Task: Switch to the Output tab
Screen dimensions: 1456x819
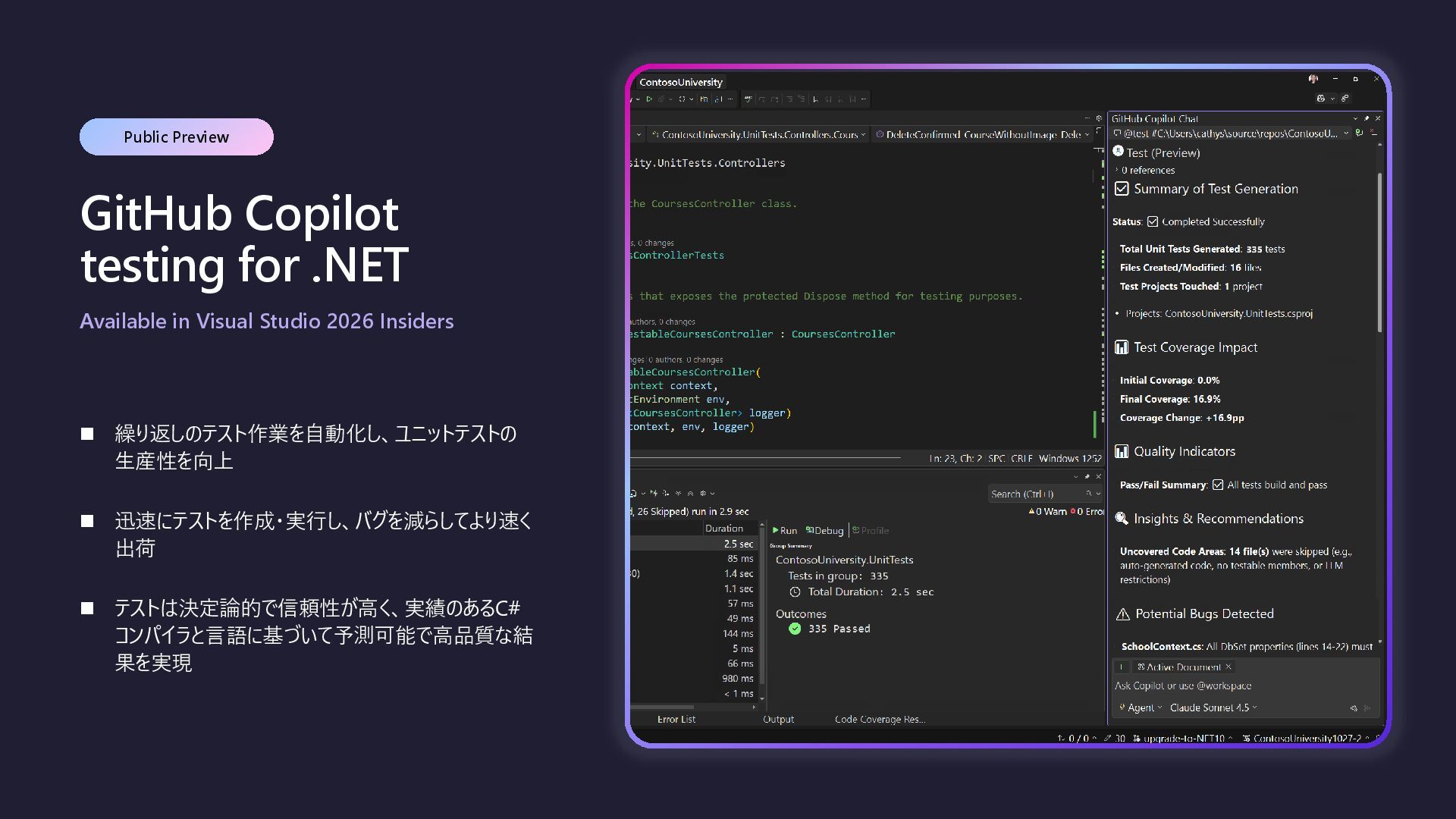Action: [x=778, y=720]
